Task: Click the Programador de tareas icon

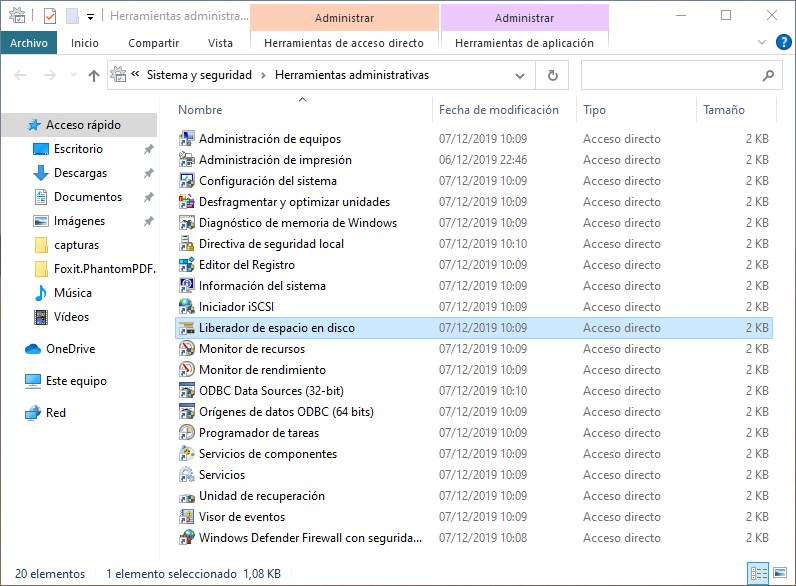Action: 186,433
